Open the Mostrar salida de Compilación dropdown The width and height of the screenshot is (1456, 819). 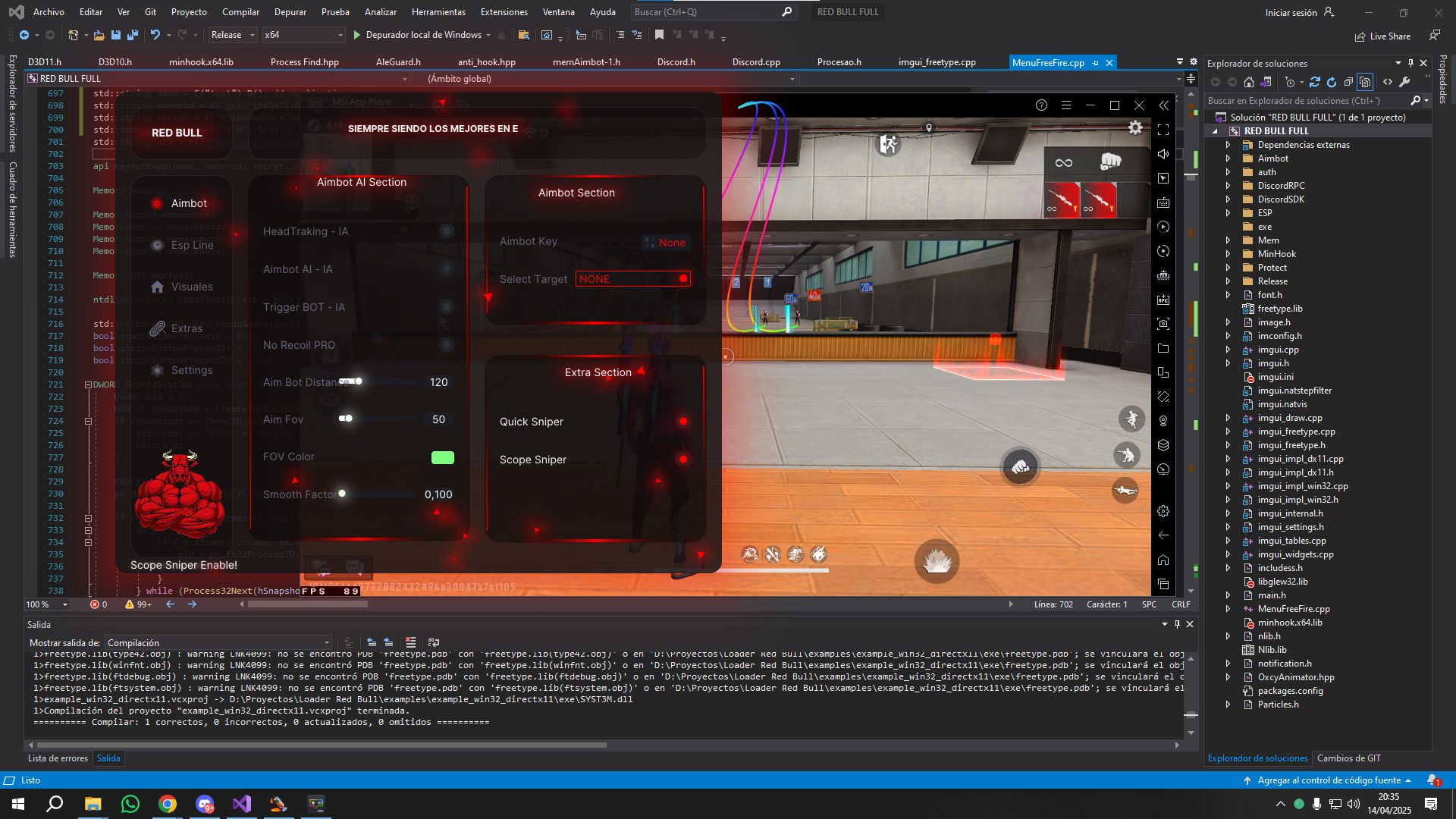(218, 643)
